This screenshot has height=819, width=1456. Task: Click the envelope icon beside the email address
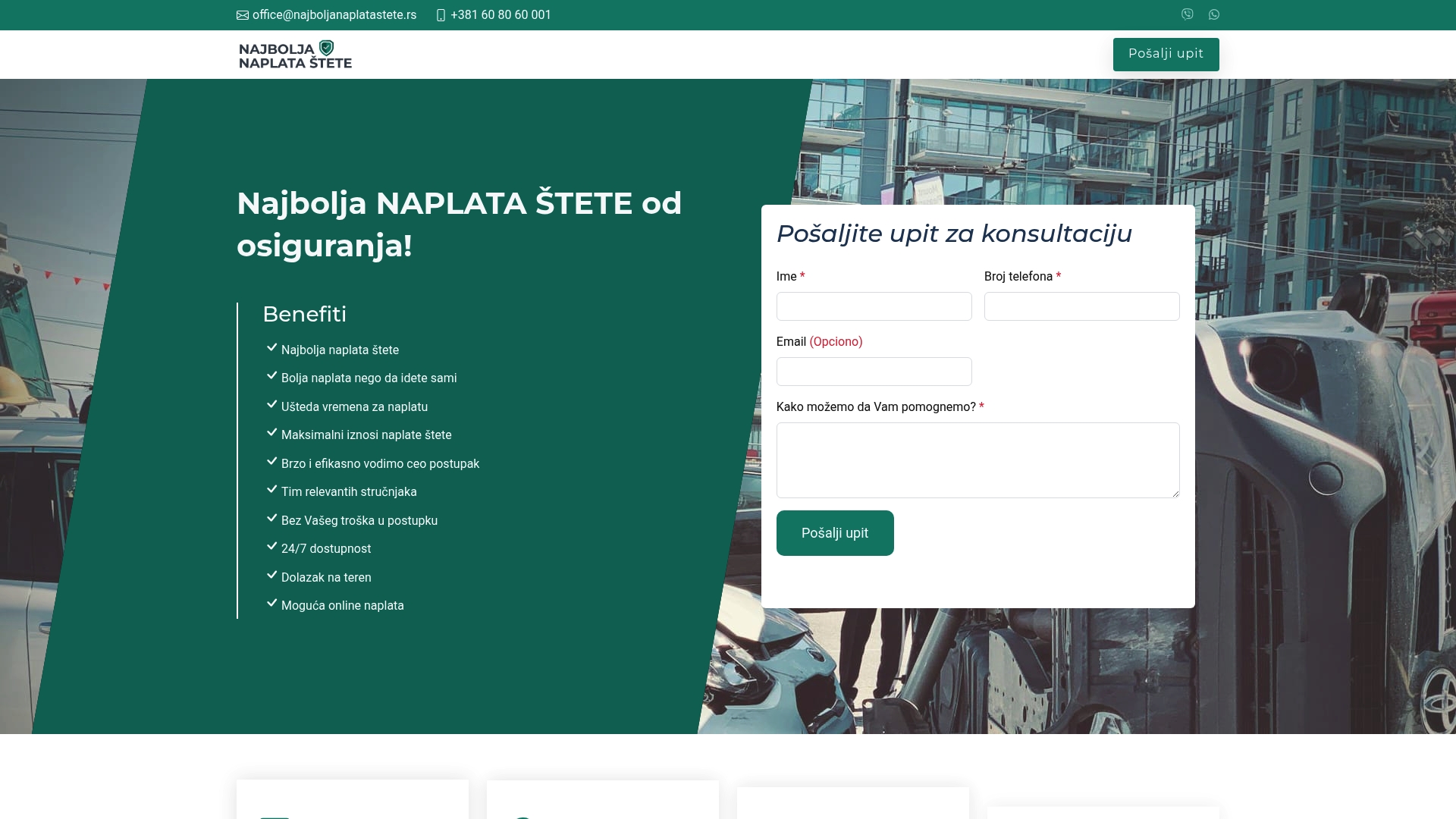coord(243,14)
